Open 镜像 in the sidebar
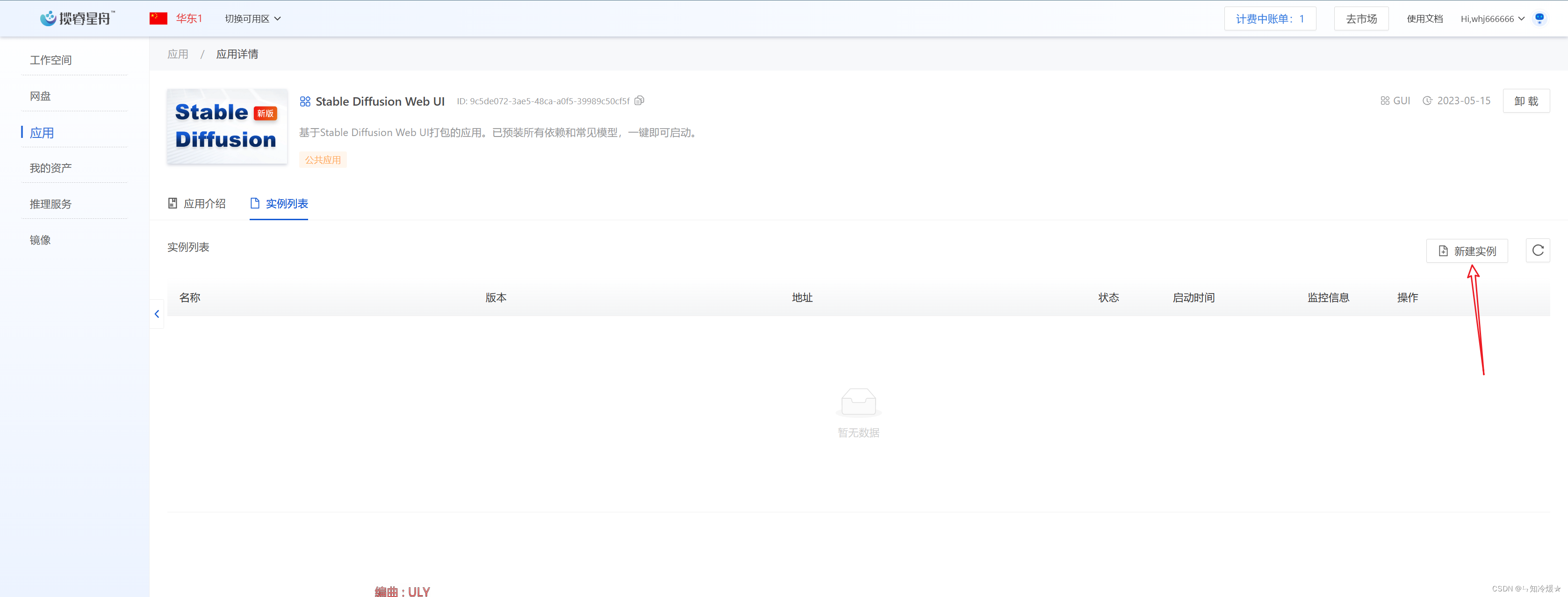 [40, 239]
